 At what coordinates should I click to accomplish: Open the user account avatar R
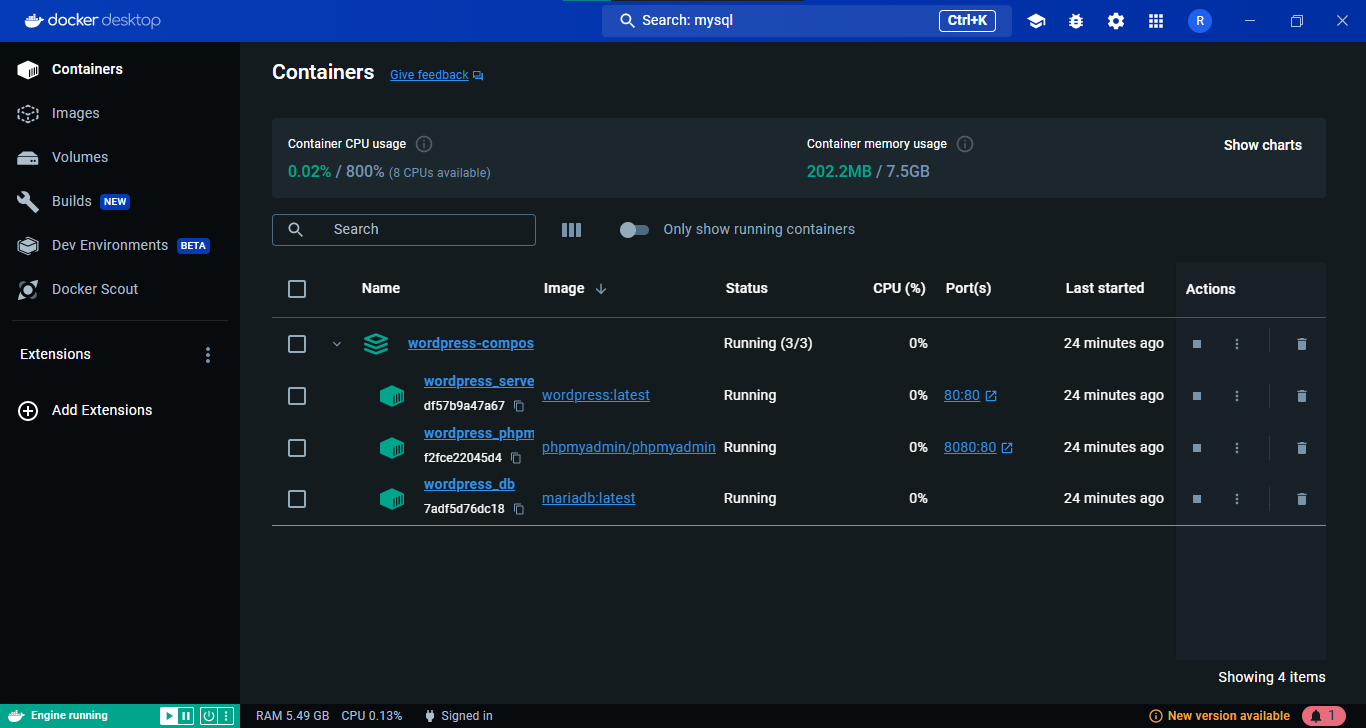click(1200, 21)
